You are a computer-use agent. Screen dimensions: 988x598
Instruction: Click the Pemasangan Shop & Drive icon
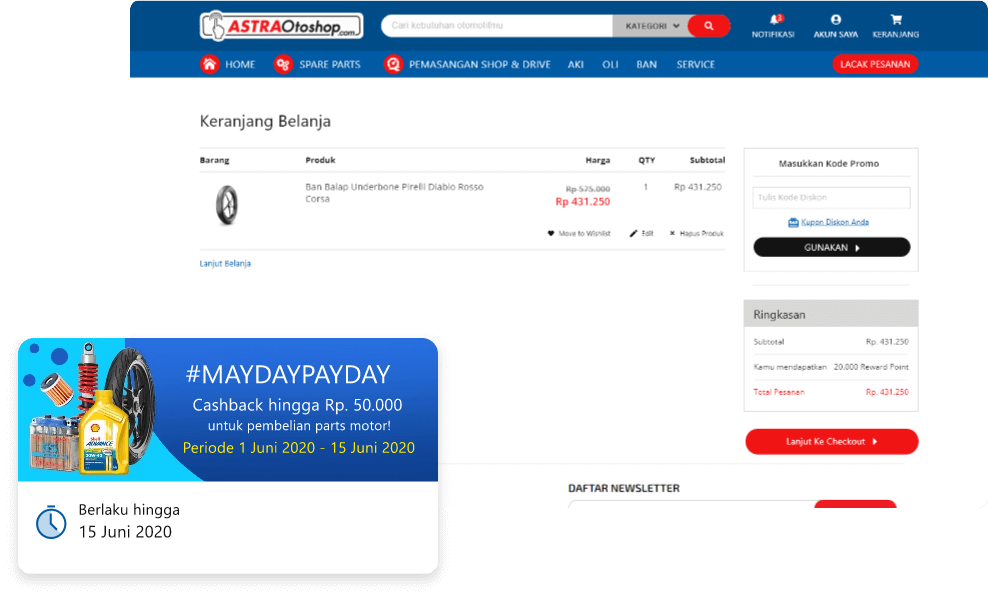point(393,64)
